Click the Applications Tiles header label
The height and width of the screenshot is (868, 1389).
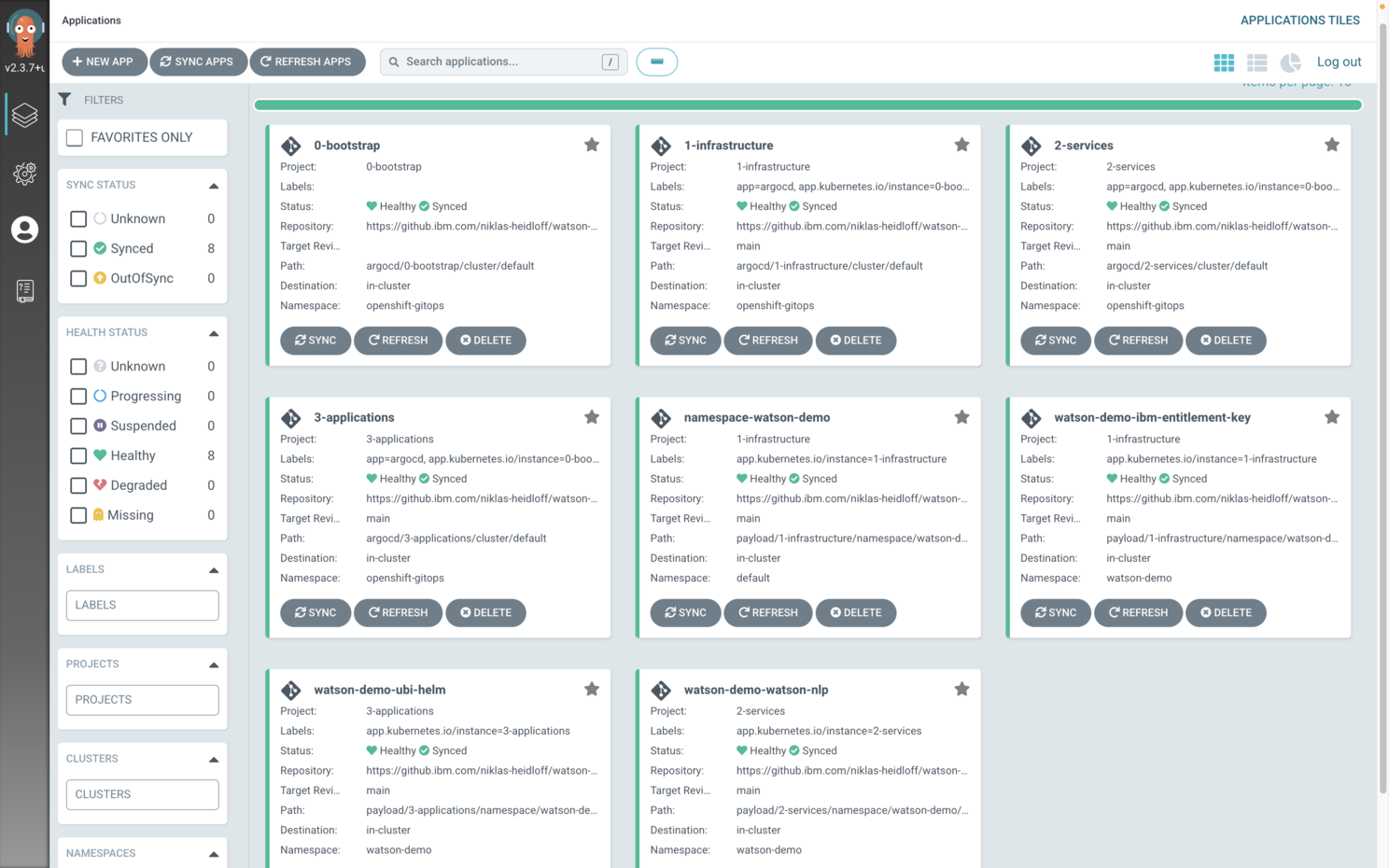[1300, 20]
